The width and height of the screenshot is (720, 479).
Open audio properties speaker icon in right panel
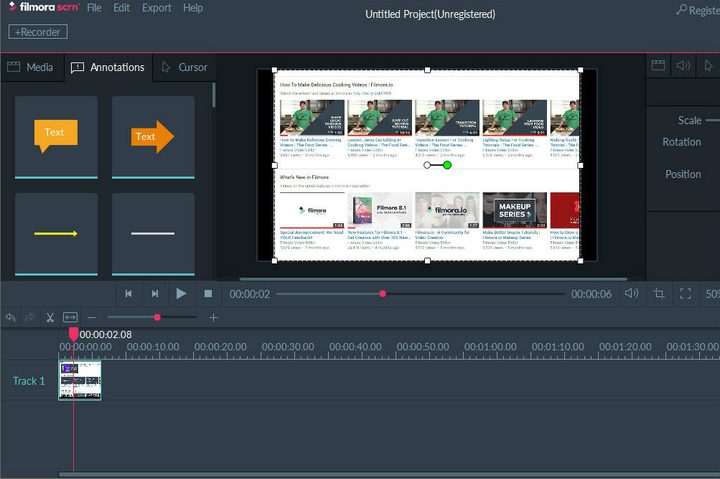click(x=683, y=66)
